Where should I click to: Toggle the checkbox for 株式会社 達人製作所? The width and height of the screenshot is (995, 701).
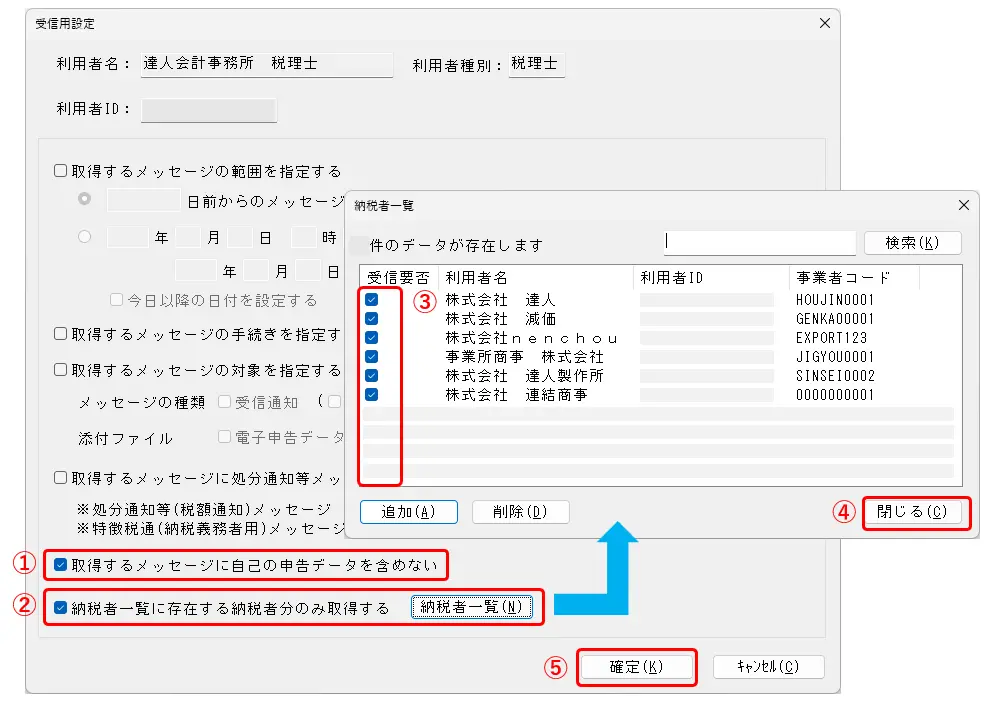click(x=372, y=376)
